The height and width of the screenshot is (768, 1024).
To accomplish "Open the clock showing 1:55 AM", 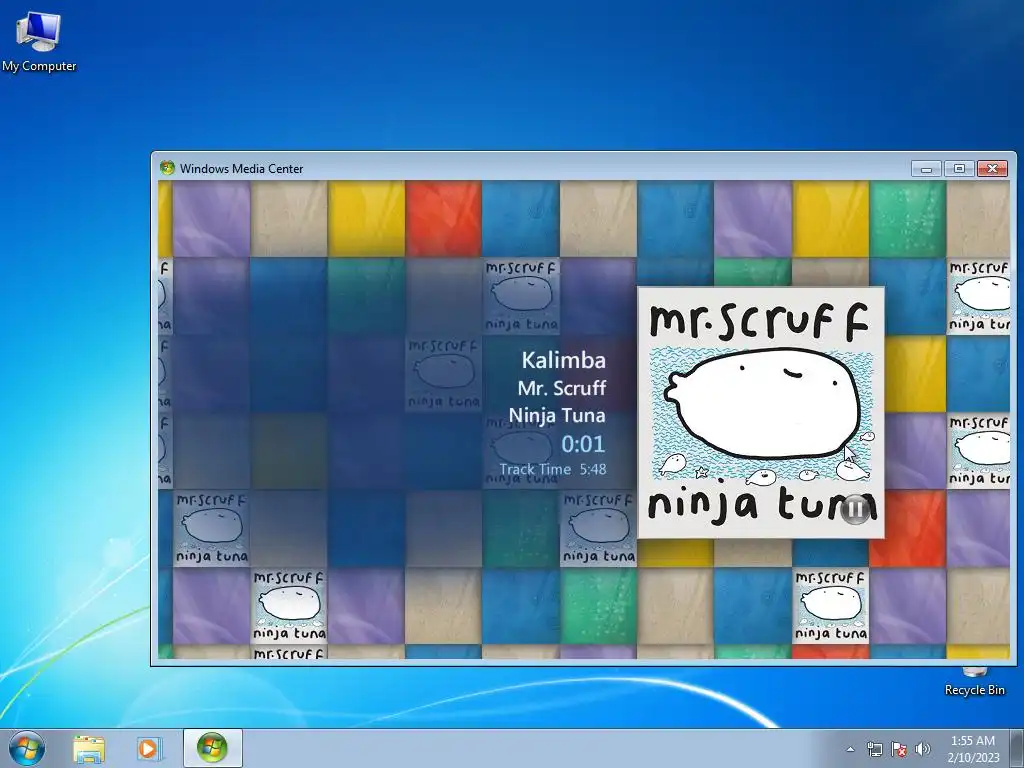I will [x=973, y=749].
